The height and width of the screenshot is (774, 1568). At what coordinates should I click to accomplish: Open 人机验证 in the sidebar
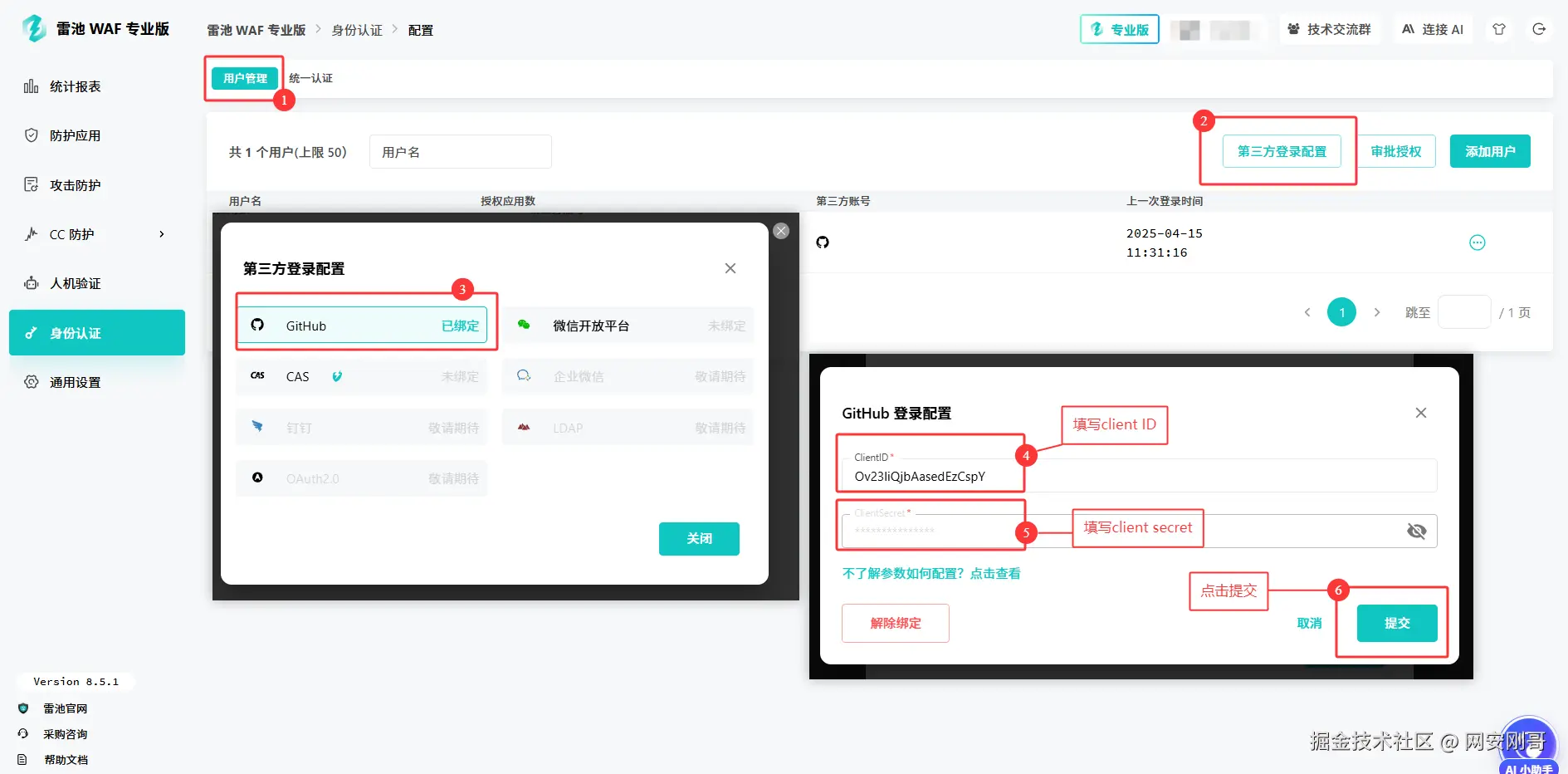97,283
